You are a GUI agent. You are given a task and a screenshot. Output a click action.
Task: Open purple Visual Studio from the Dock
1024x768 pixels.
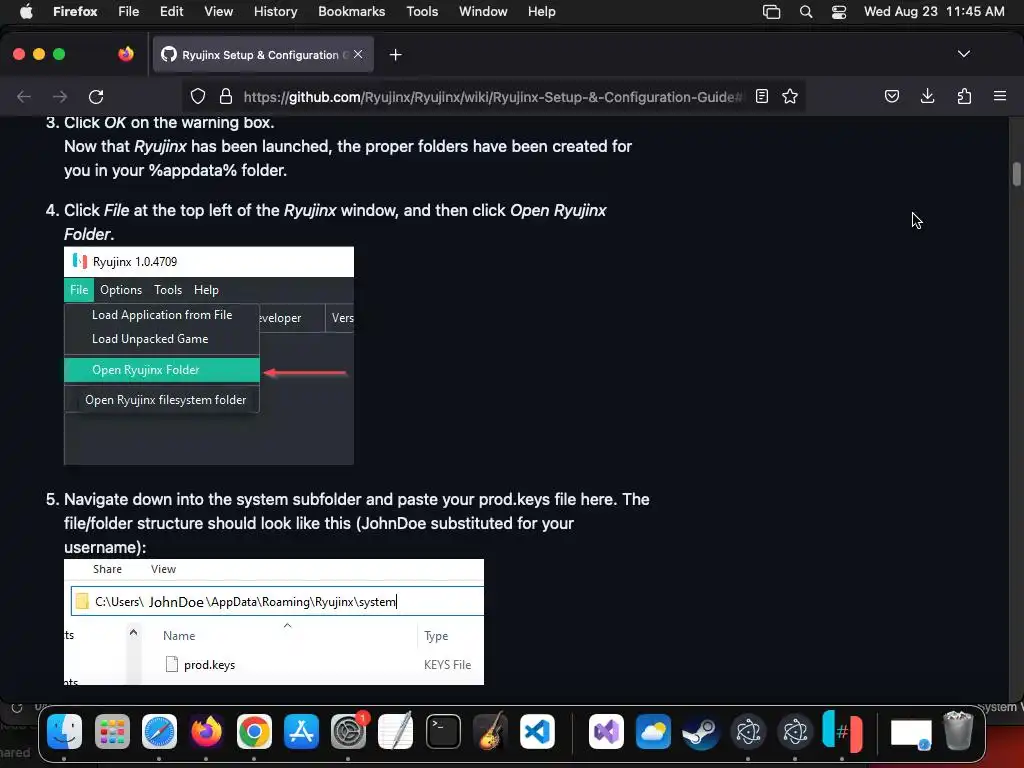606,731
